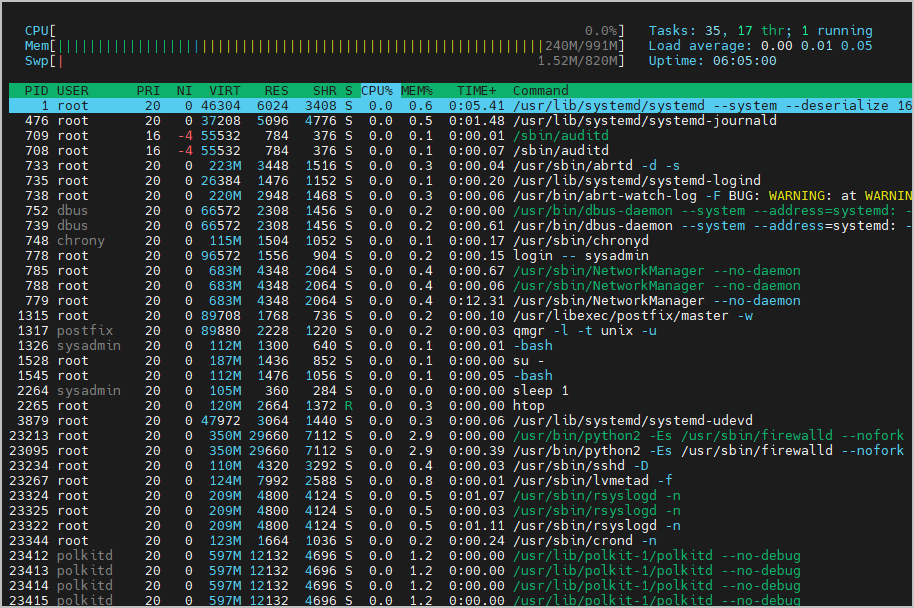
Task: Select a firewalld python2 process row
Action: pyautogui.click(x=300, y=435)
